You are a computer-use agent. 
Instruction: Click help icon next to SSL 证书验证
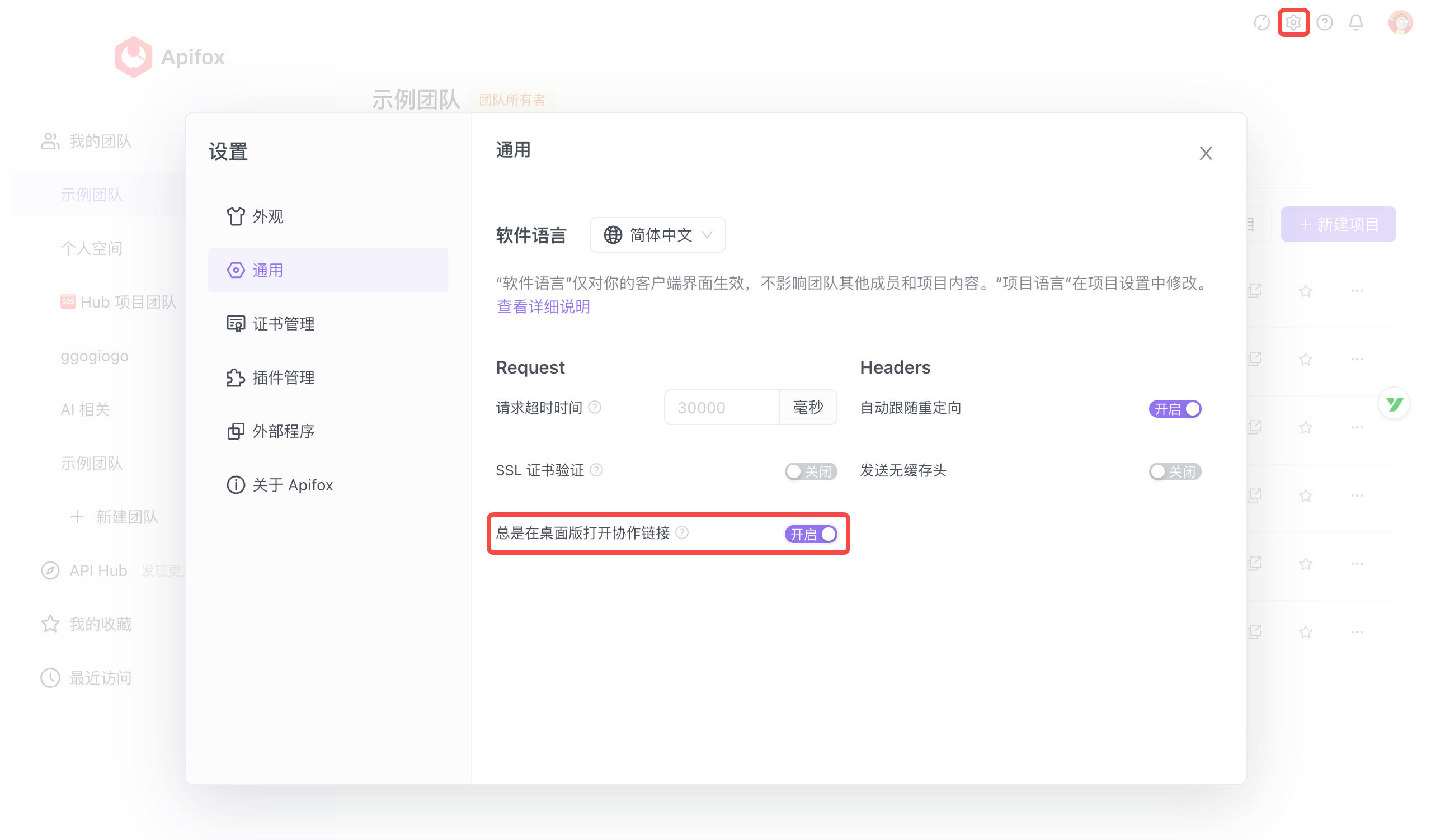(x=596, y=470)
